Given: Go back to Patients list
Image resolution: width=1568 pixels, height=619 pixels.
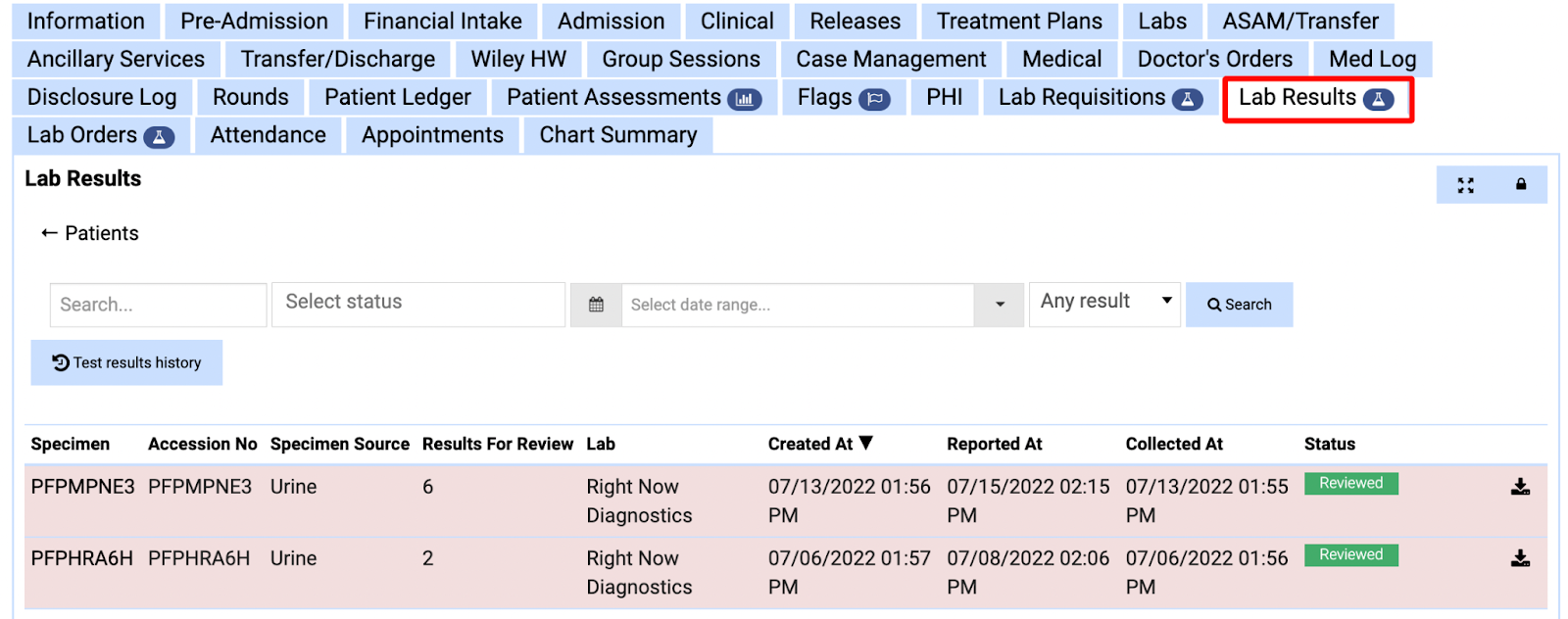Looking at the screenshot, I should (x=90, y=233).
